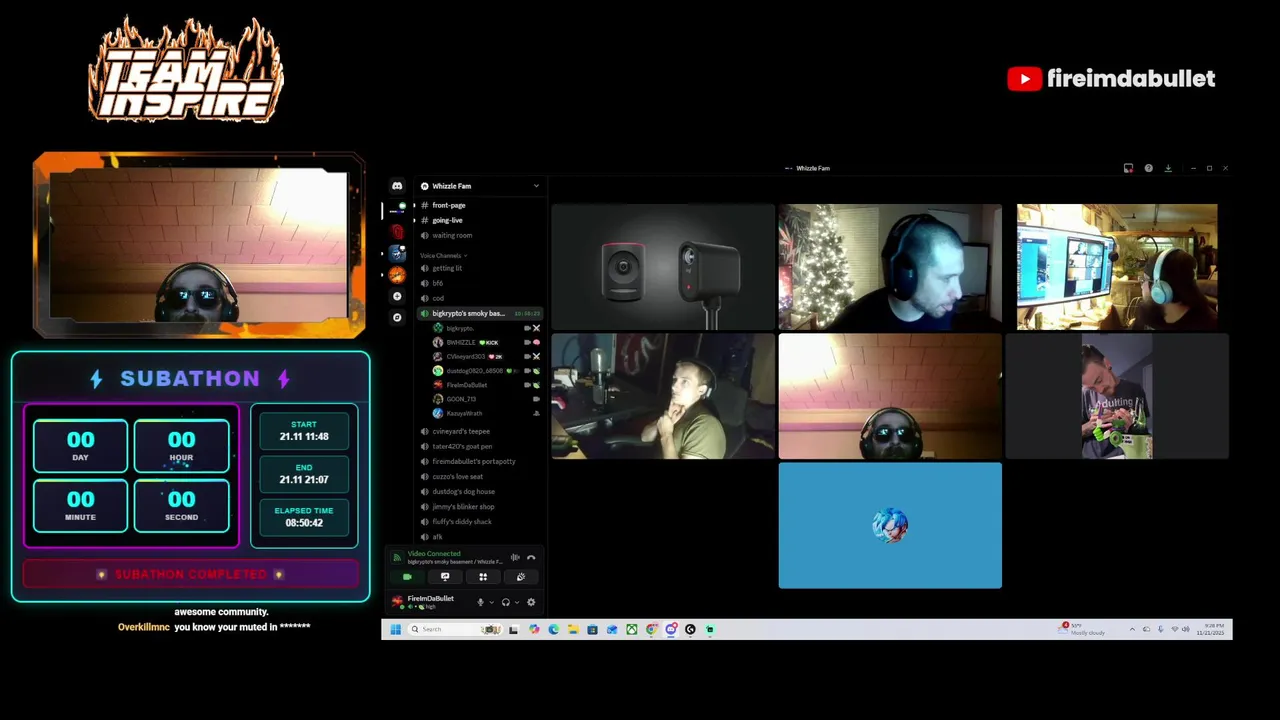The height and width of the screenshot is (720, 1280).
Task: Open Copilot icon on taskbar
Action: coord(534,629)
